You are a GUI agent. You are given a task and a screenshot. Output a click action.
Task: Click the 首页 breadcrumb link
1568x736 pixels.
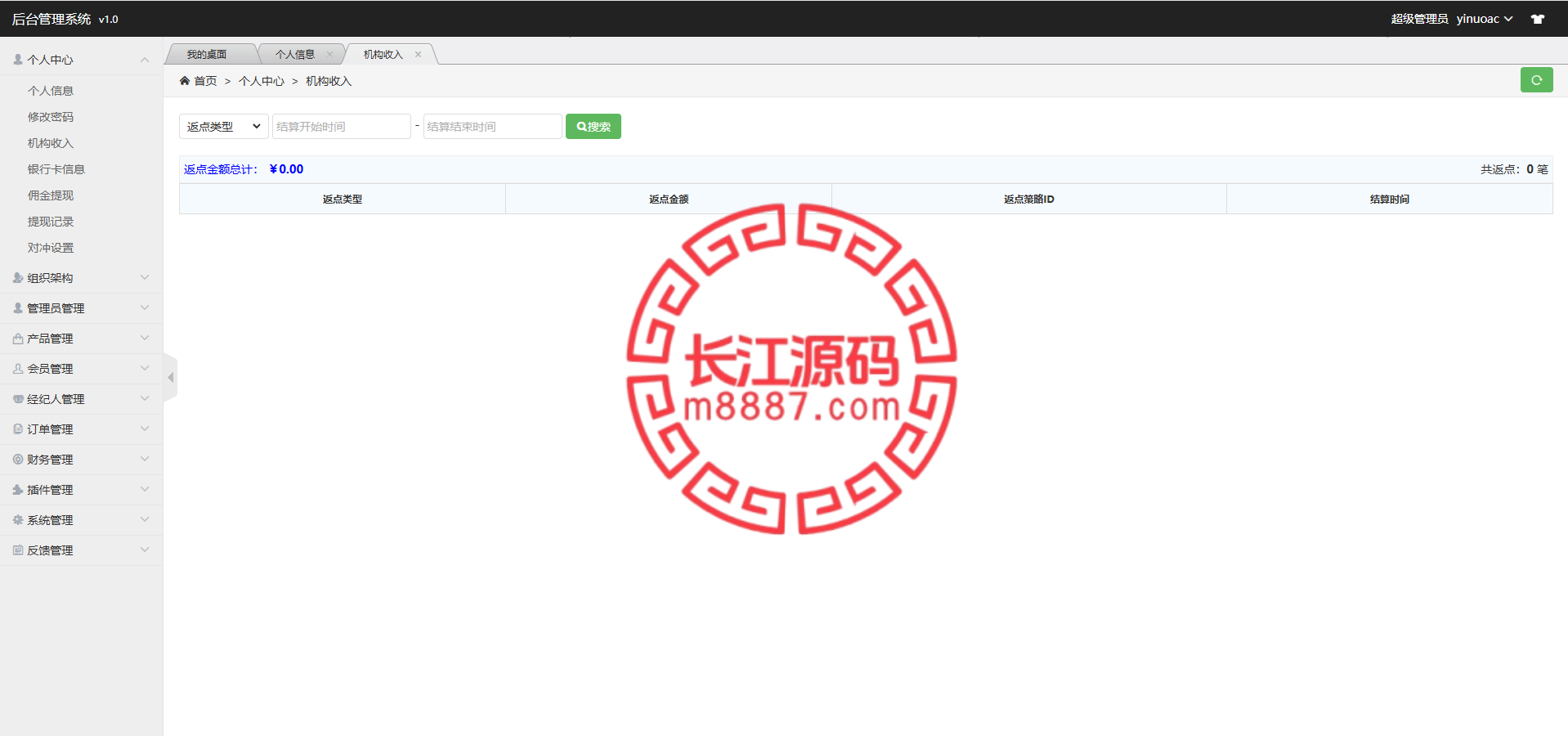click(205, 81)
